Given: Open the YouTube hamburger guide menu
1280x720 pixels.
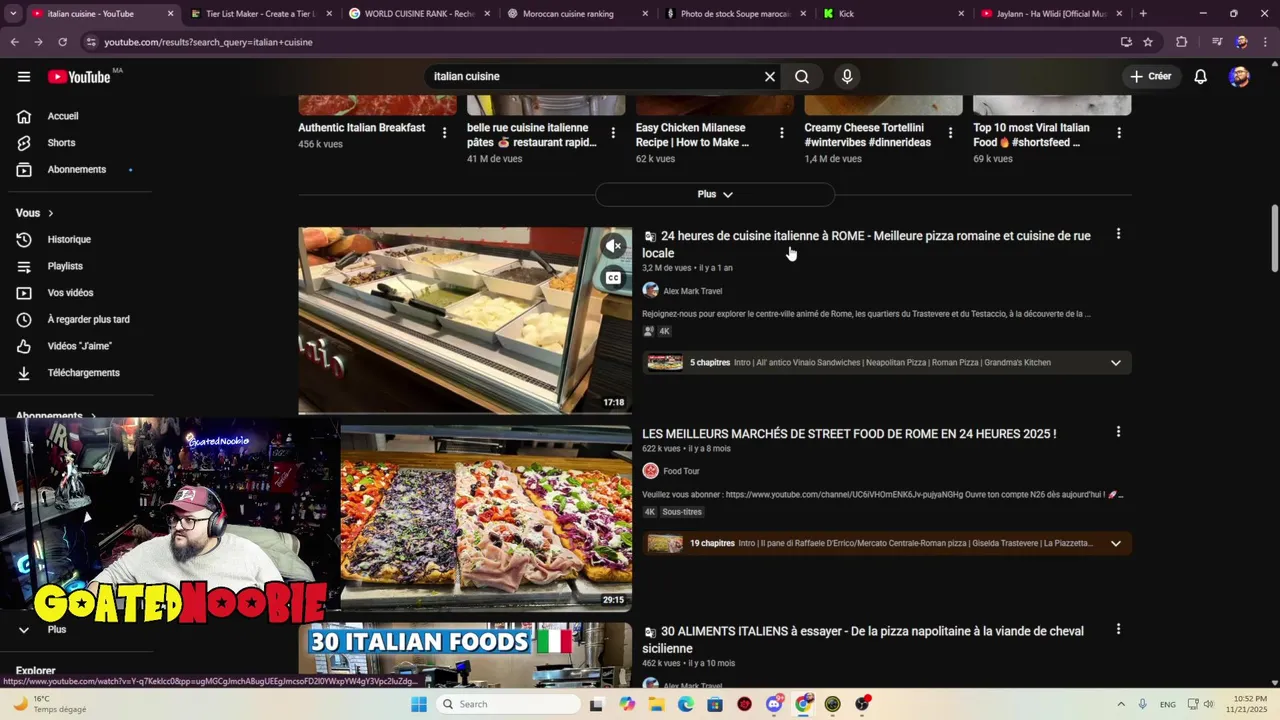Looking at the screenshot, I should click(x=24, y=77).
